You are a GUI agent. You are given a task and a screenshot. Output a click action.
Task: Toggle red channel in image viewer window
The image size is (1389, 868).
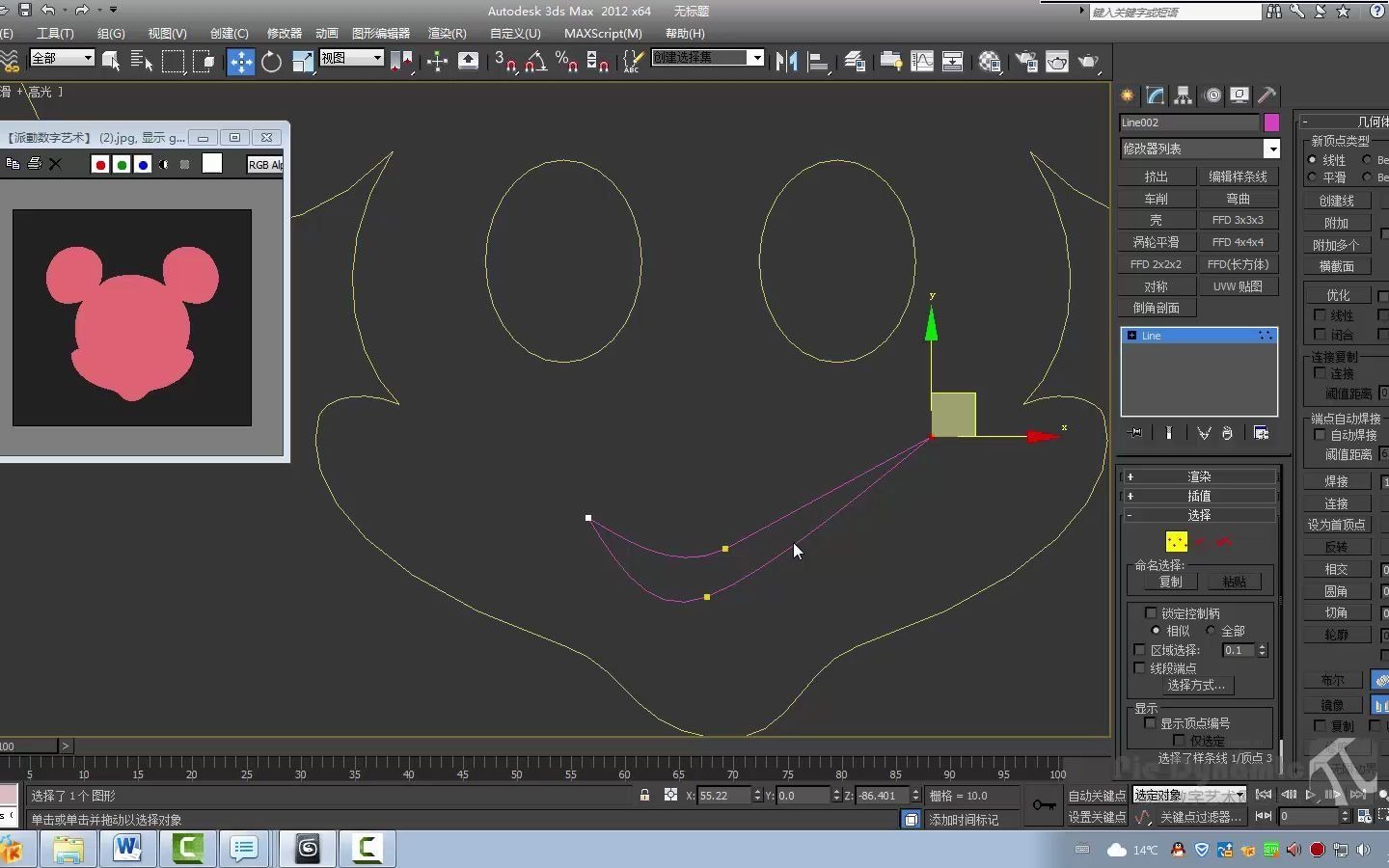[x=100, y=164]
